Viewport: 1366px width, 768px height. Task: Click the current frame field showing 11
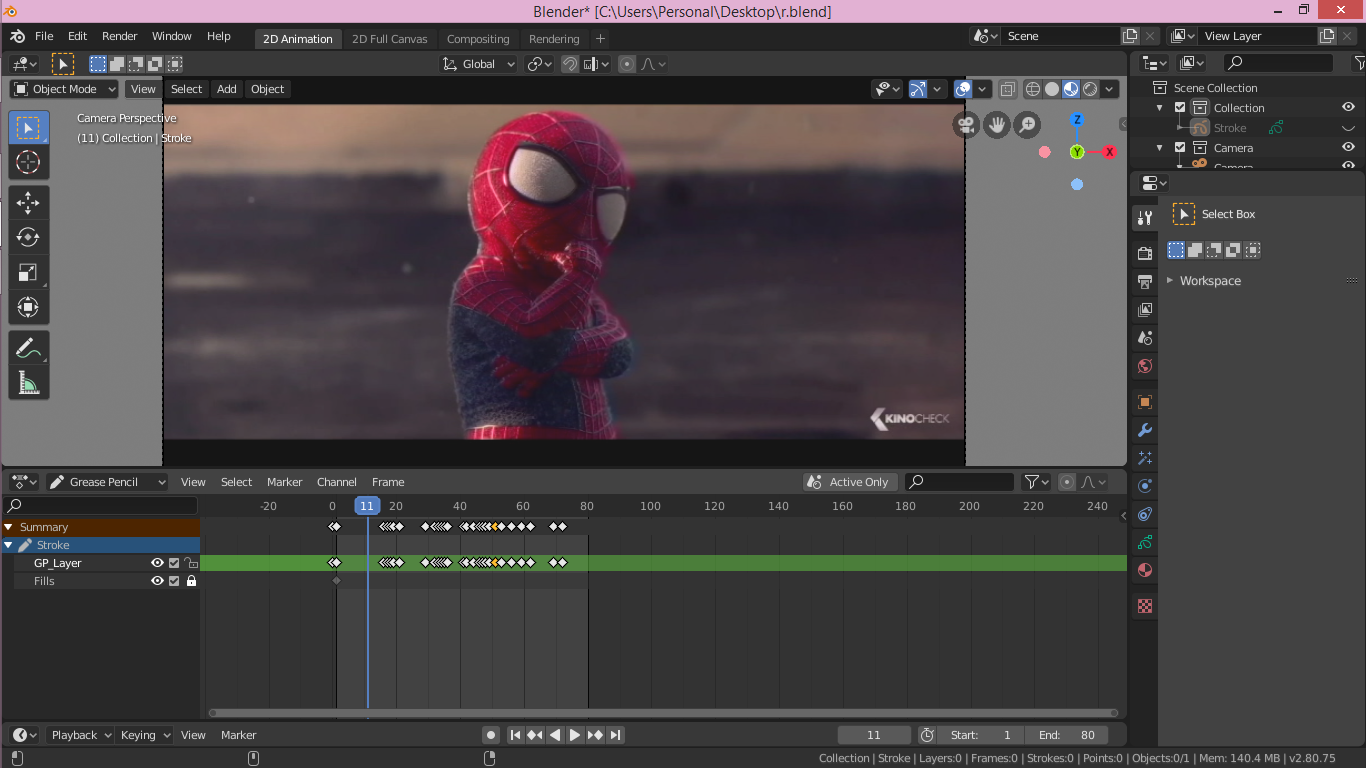873,735
